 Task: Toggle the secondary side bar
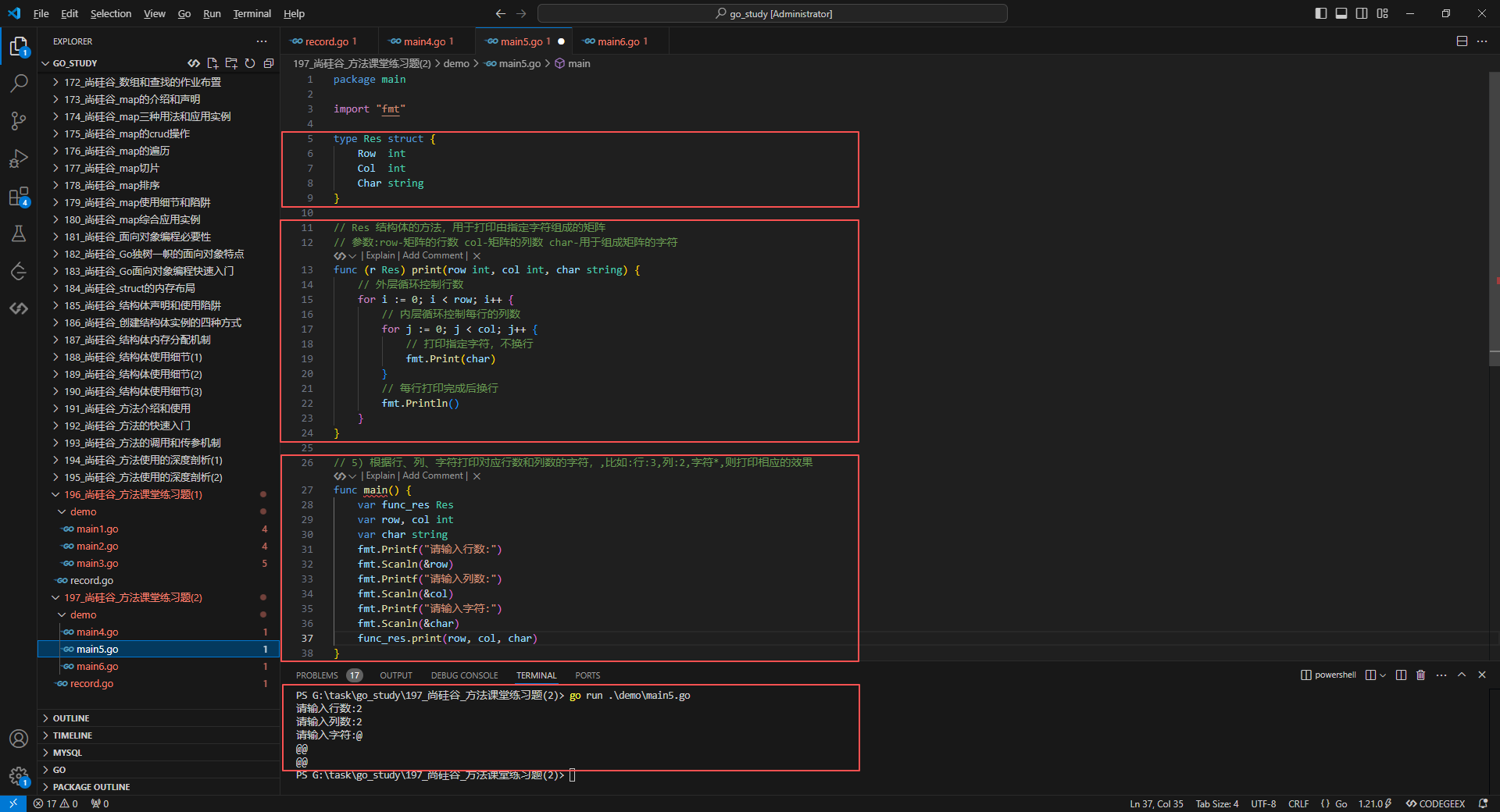(x=1362, y=13)
